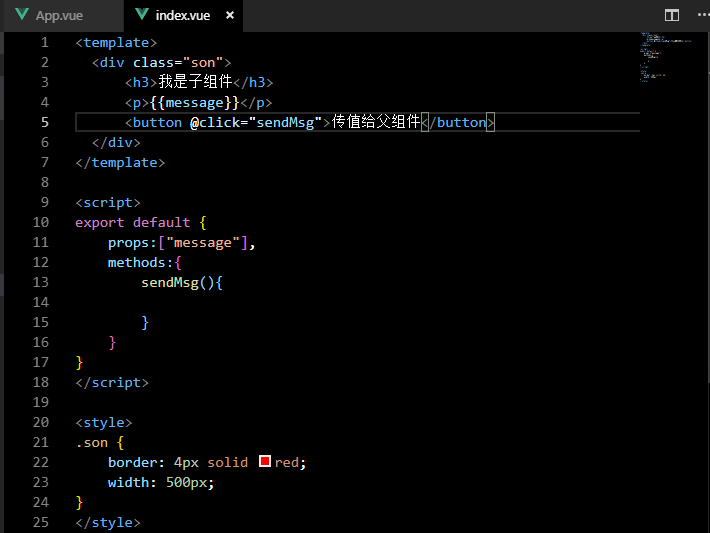Click the props:["message"] line

tap(182, 243)
